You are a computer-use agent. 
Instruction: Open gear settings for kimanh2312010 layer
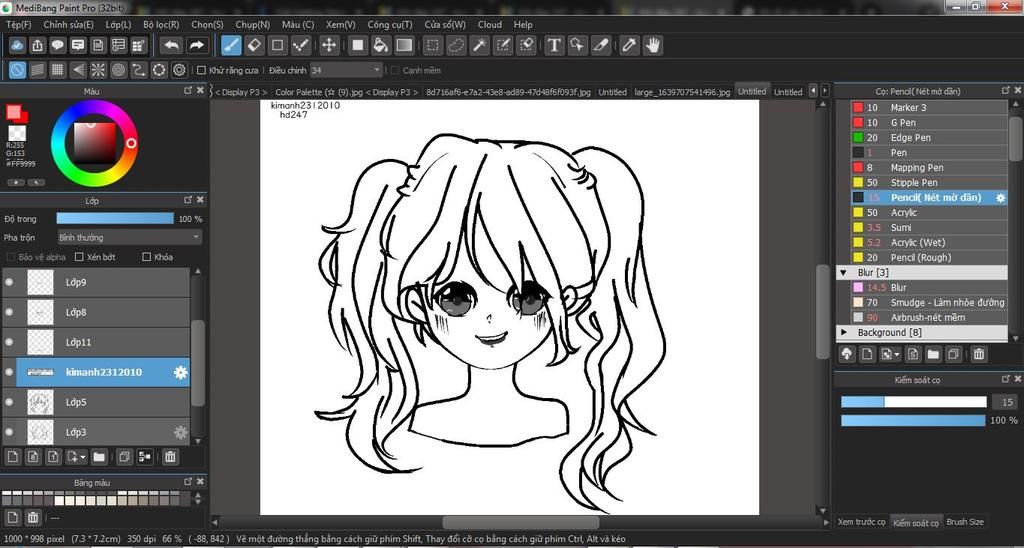(180, 372)
